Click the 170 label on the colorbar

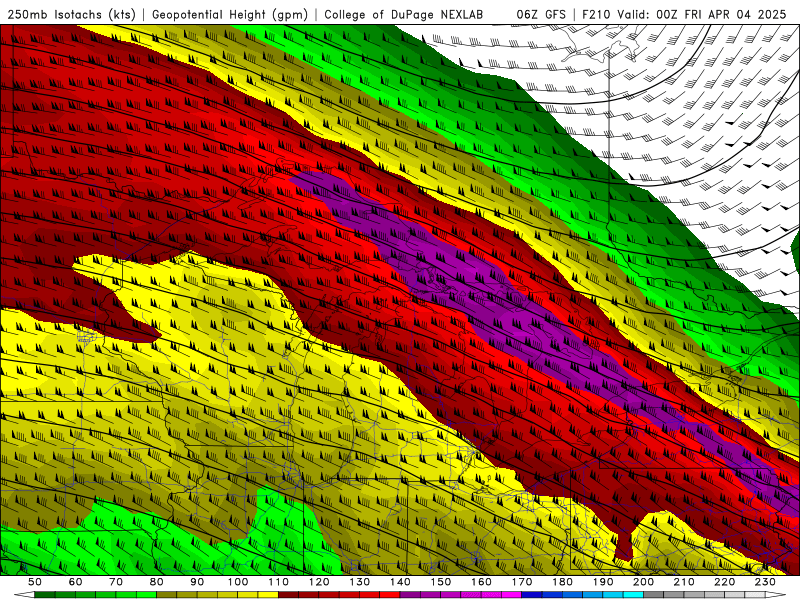coord(521,582)
